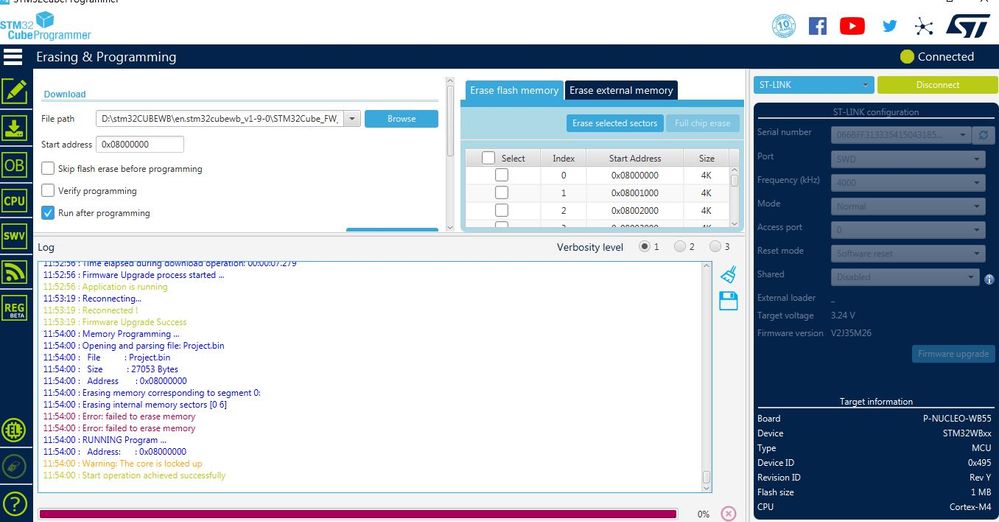The image size is (999, 522).
Task: Click the sector table vertical scrollbar
Action: coord(734,197)
